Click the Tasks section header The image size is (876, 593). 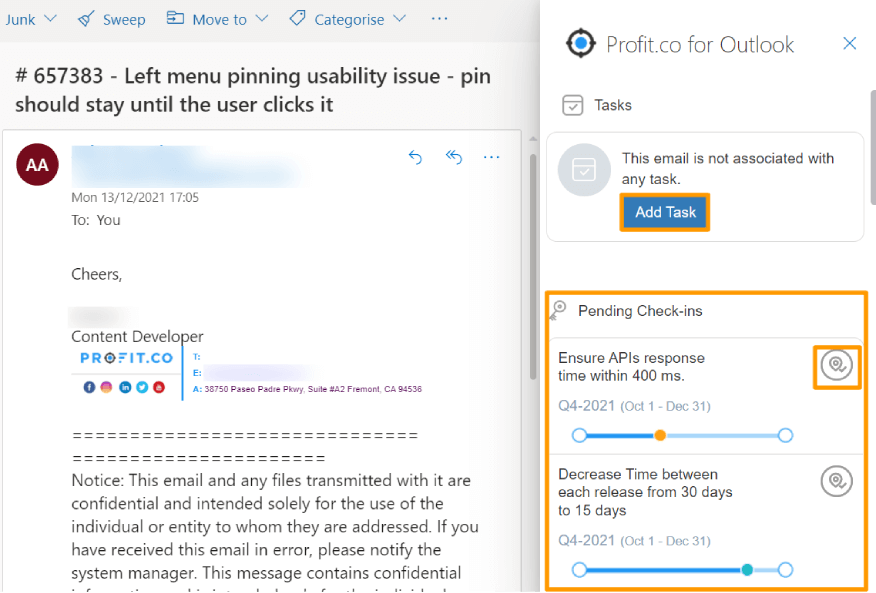pos(597,105)
